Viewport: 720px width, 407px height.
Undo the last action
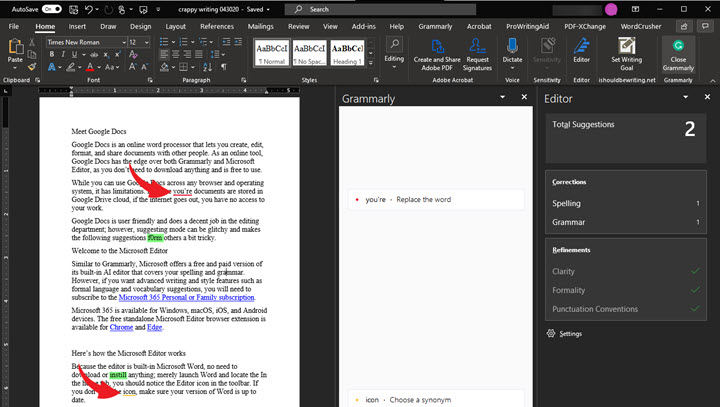tap(89, 9)
